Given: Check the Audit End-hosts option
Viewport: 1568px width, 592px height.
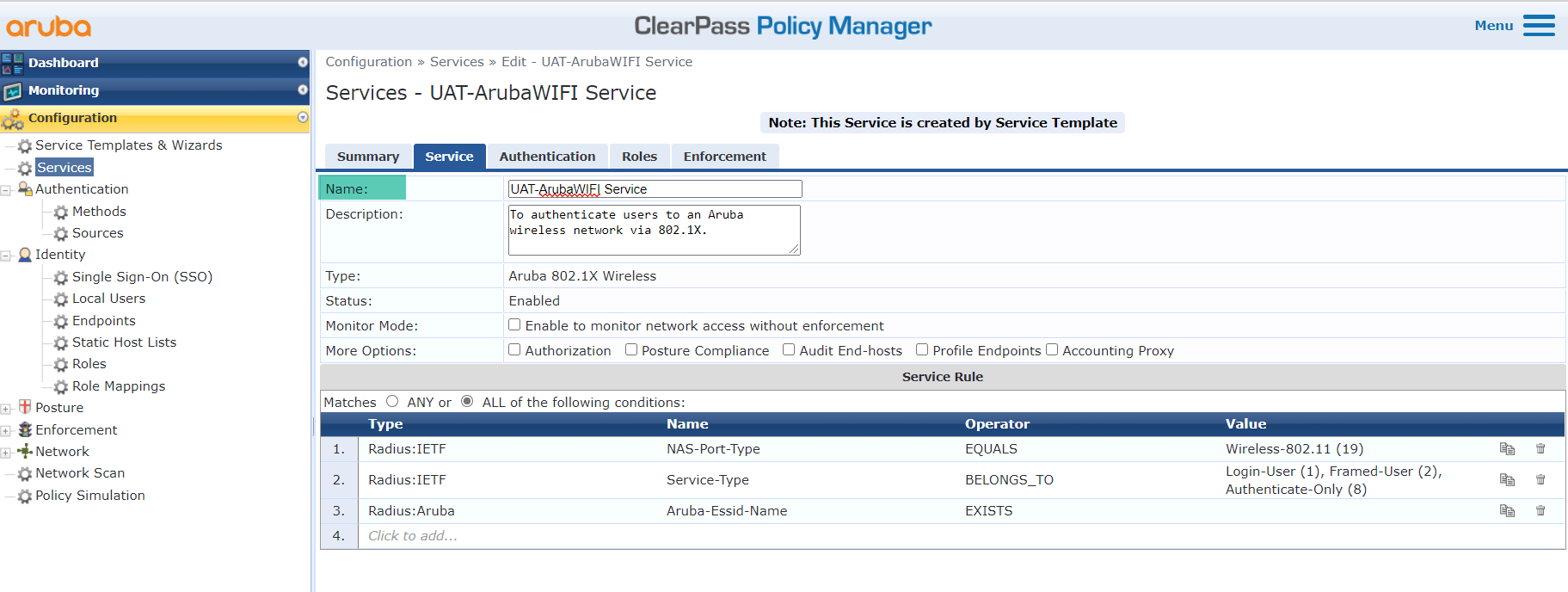Looking at the screenshot, I should coord(789,349).
